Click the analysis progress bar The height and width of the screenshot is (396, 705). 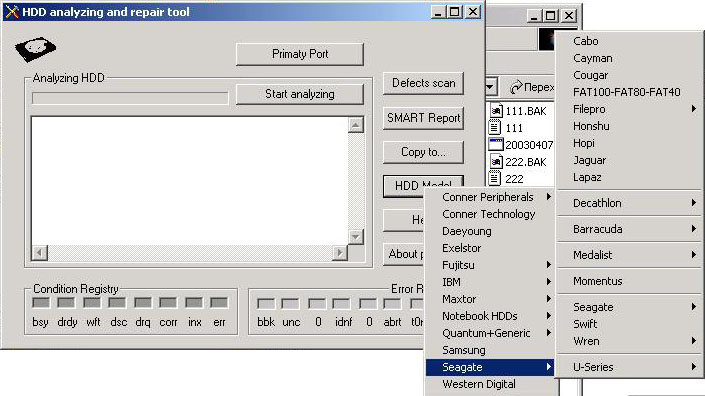pos(130,98)
